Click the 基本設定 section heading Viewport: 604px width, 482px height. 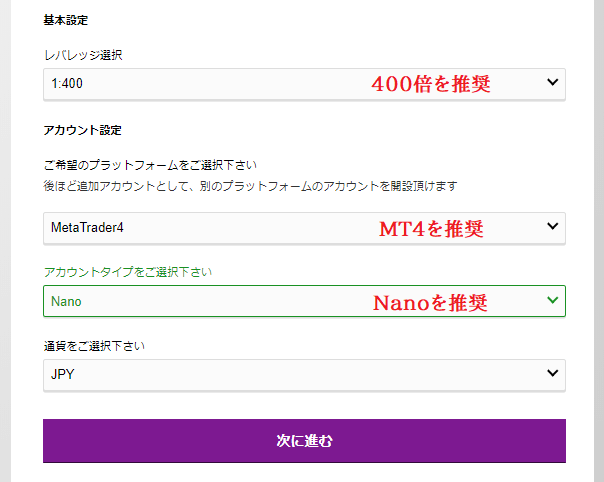[65, 20]
